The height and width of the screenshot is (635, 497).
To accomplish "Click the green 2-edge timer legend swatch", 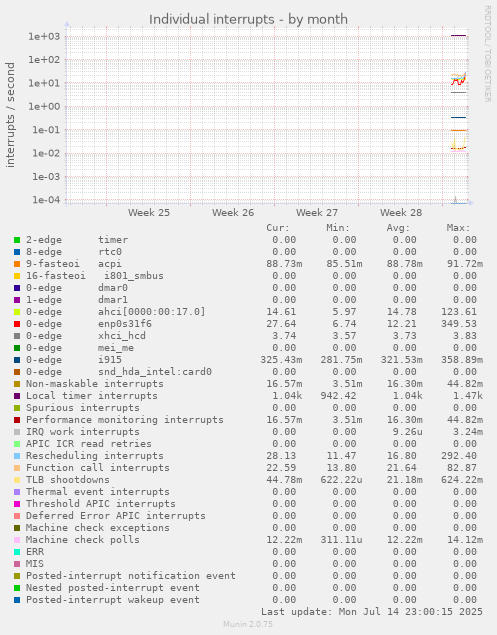I will 17,240.
